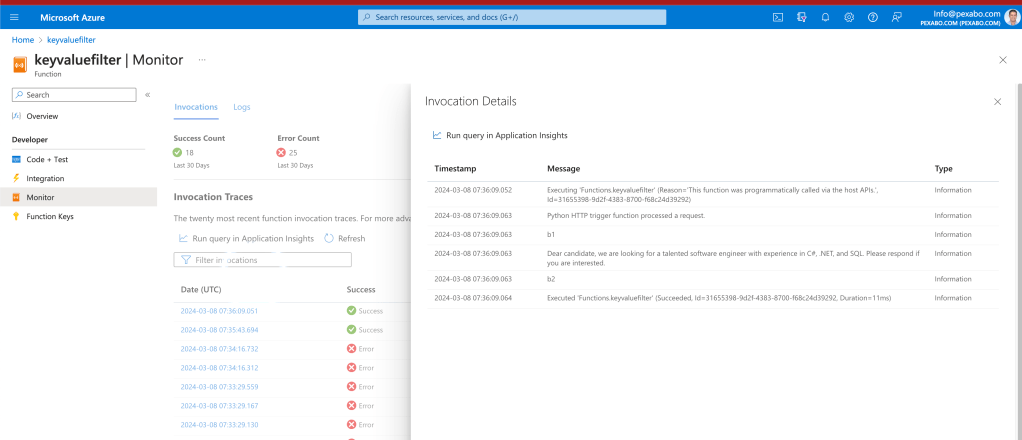Click the Success column header
The image size is (1022, 440).
(361, 289)
